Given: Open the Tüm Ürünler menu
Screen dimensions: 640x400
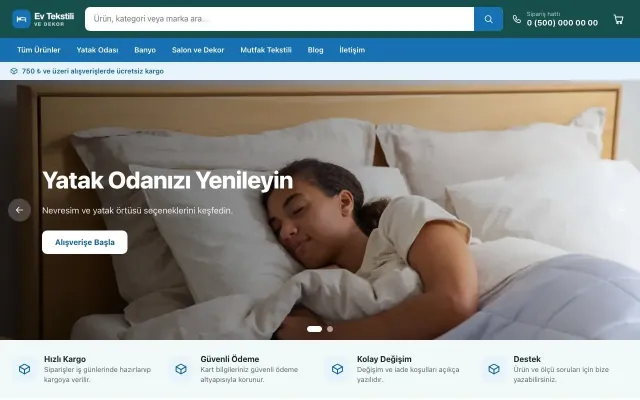Looking at the screenshot, I should click(39, 50).
